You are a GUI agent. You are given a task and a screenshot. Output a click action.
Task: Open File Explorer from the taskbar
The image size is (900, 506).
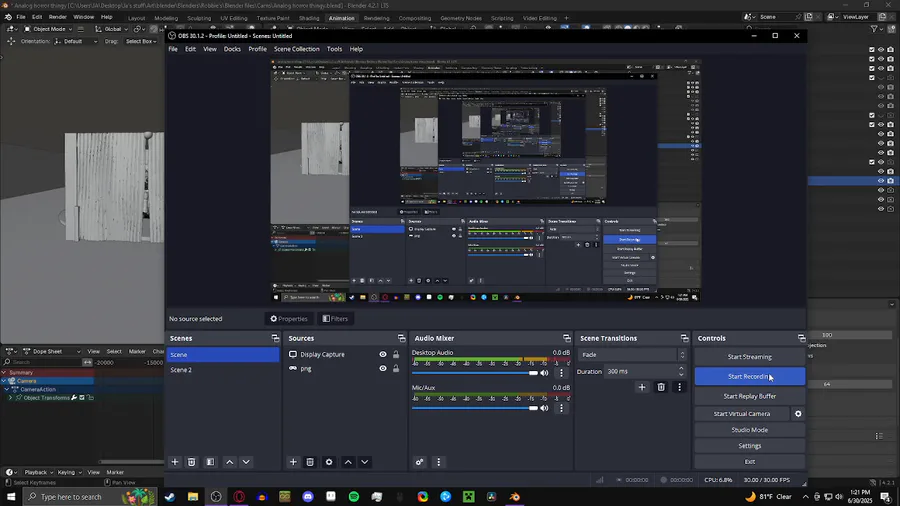click(193, 497)
